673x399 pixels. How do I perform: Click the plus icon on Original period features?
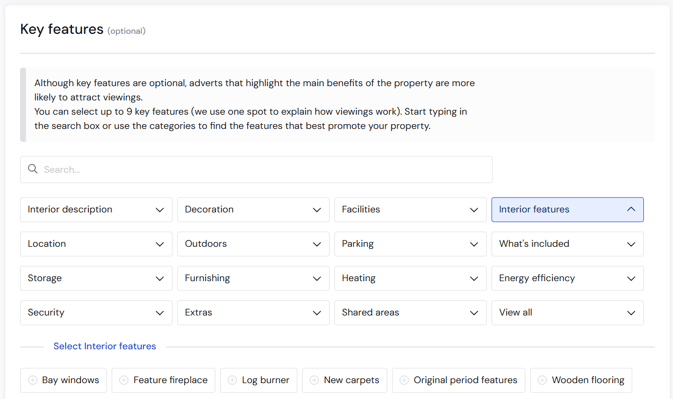404,380
